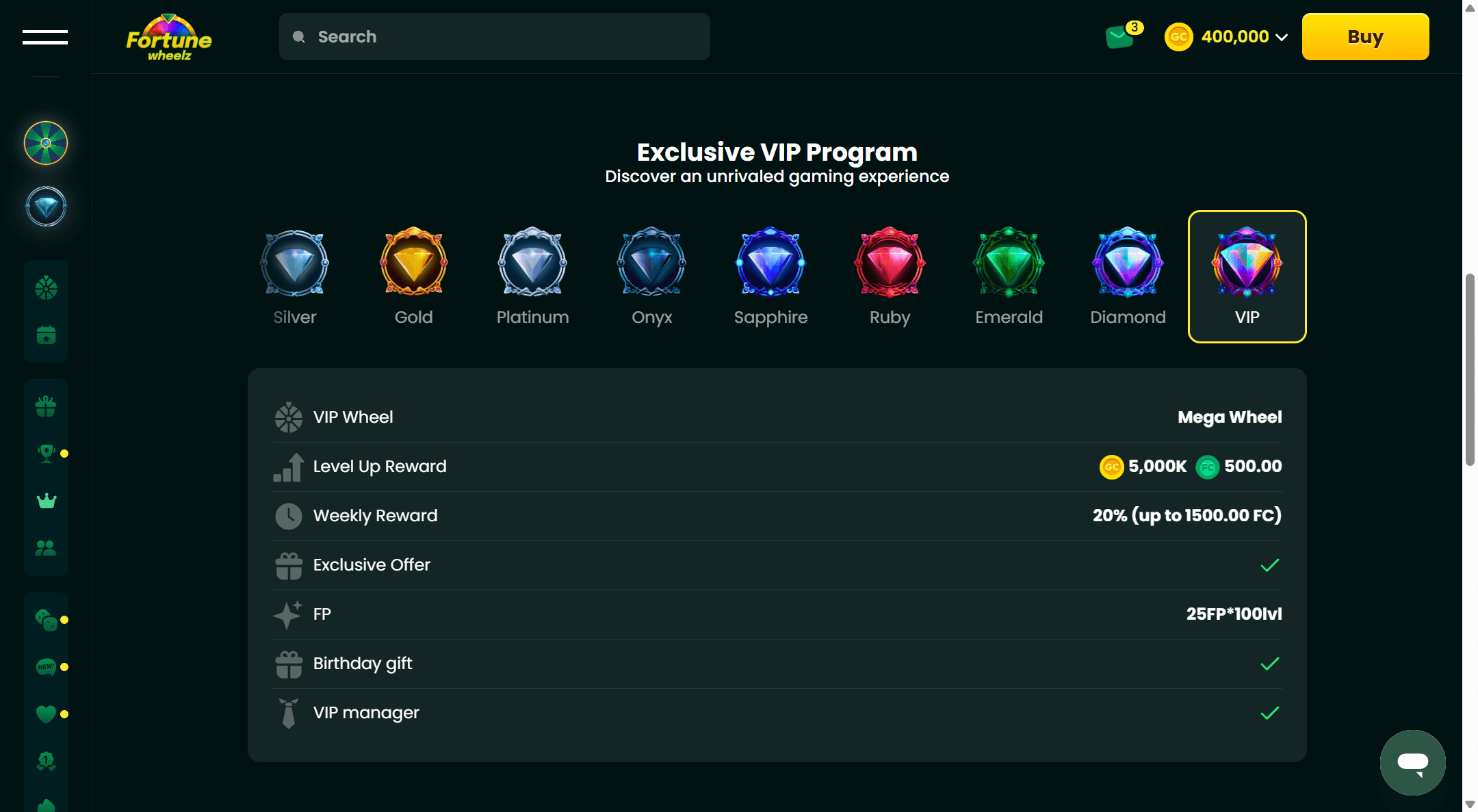Open the calendar star sidebar icon

[x=46, y=335]
